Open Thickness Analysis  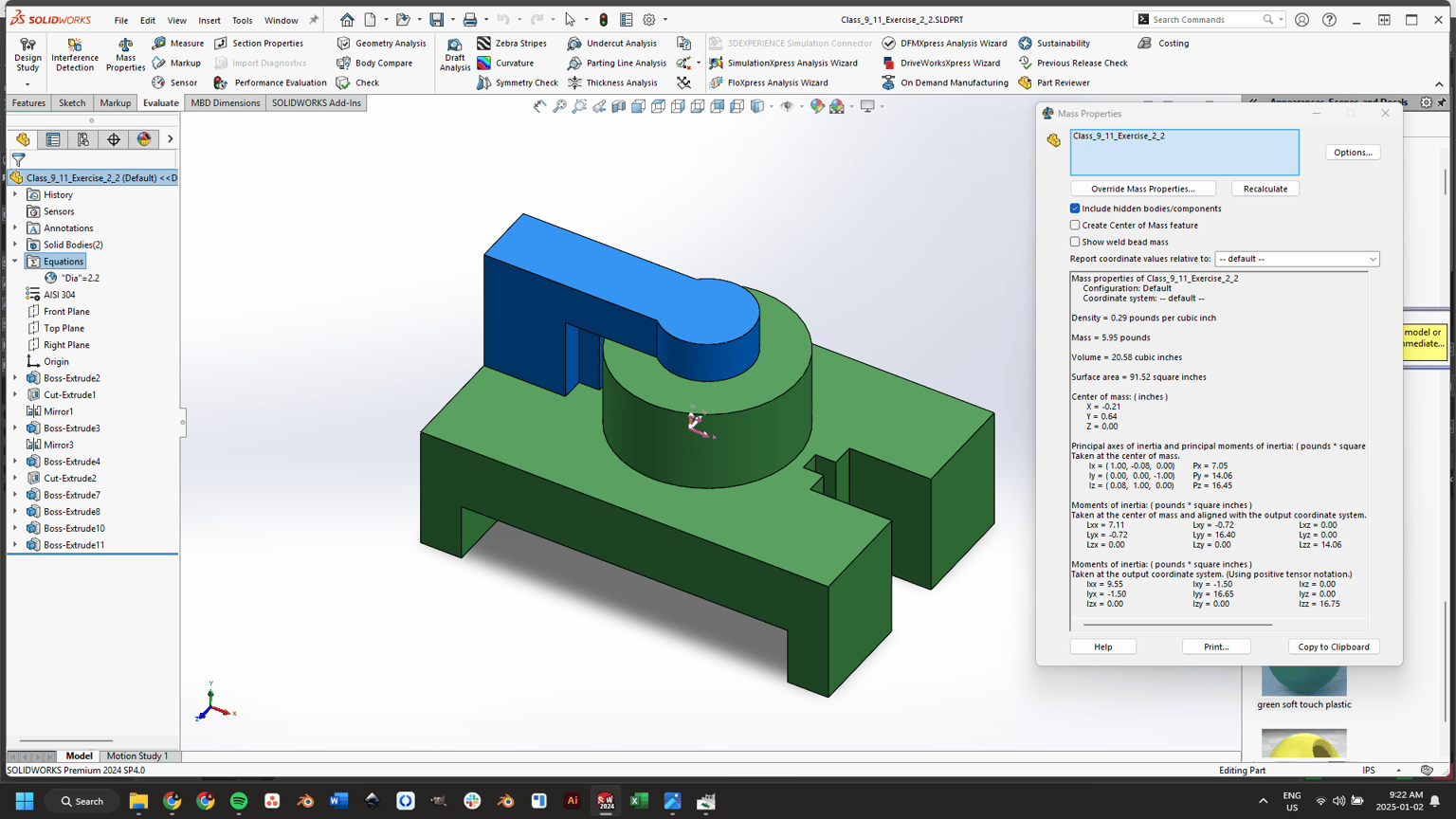pos(611,82)
